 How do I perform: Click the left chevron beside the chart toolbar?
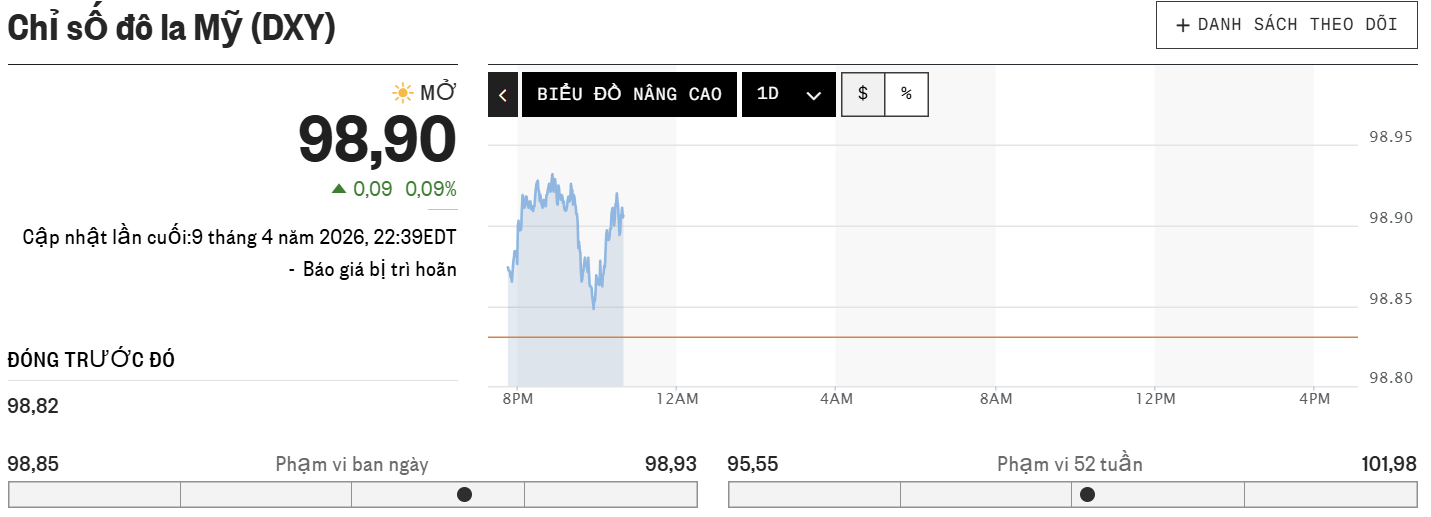[x=503, y=95]
